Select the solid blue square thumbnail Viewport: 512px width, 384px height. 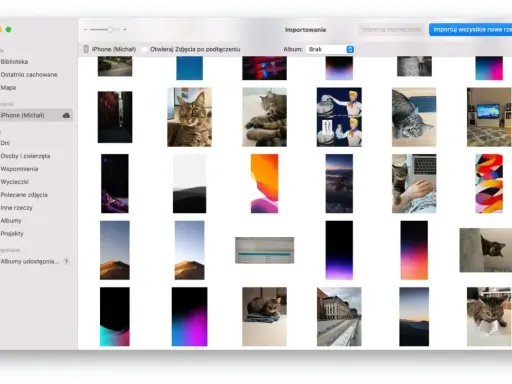coord(189,68)
